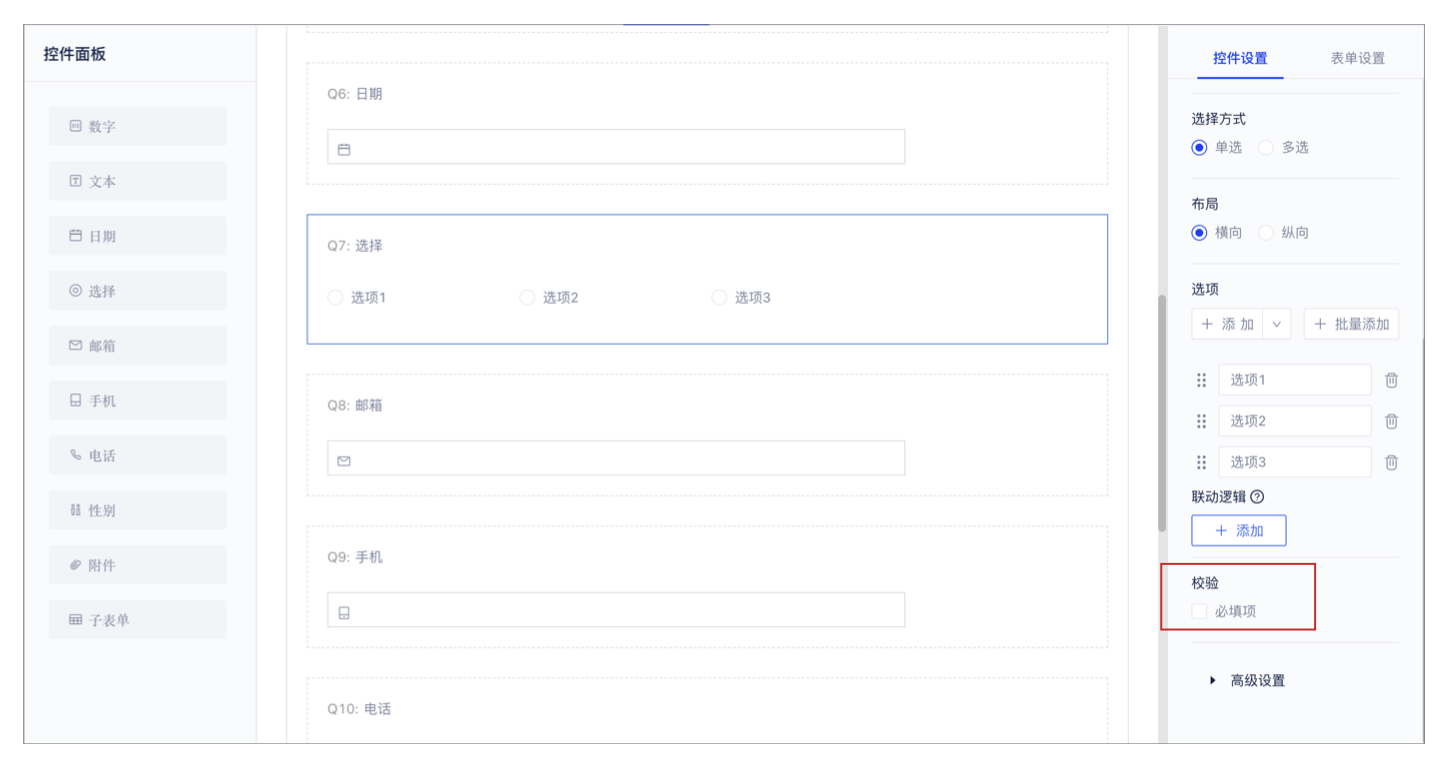1448x760 pixels.
Task: Click the help icon next to 联动逻辑
Action: 1257,496
